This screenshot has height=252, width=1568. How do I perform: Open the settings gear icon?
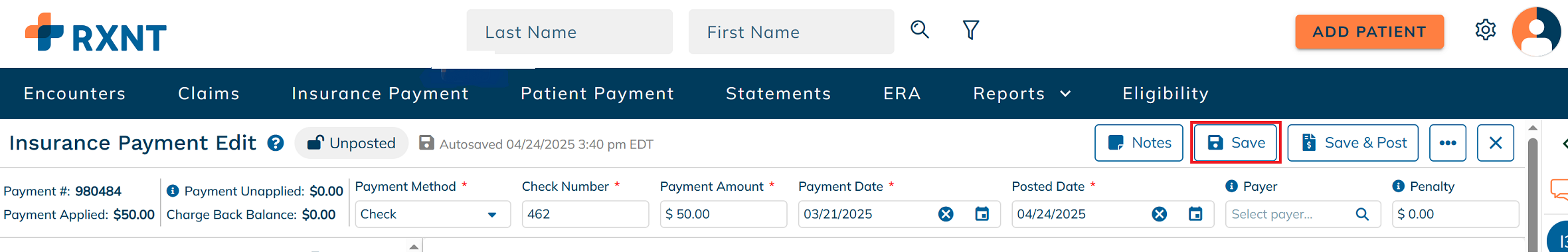point(1486,30)
